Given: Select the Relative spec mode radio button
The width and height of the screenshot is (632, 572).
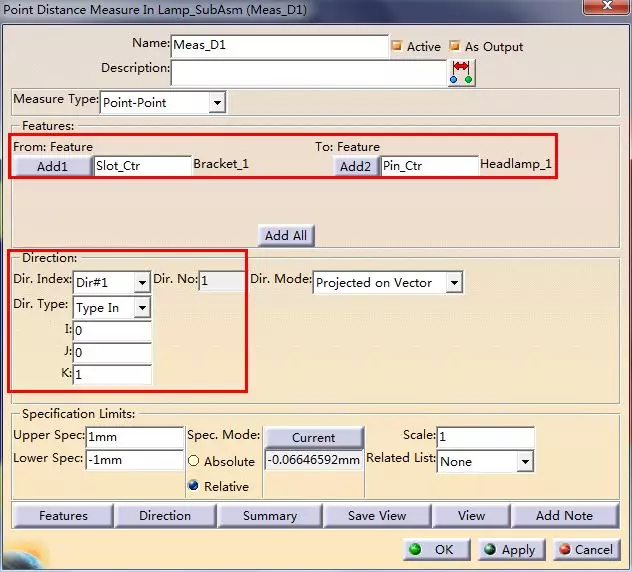Looking at the screenshot, I should coord(194,486).
